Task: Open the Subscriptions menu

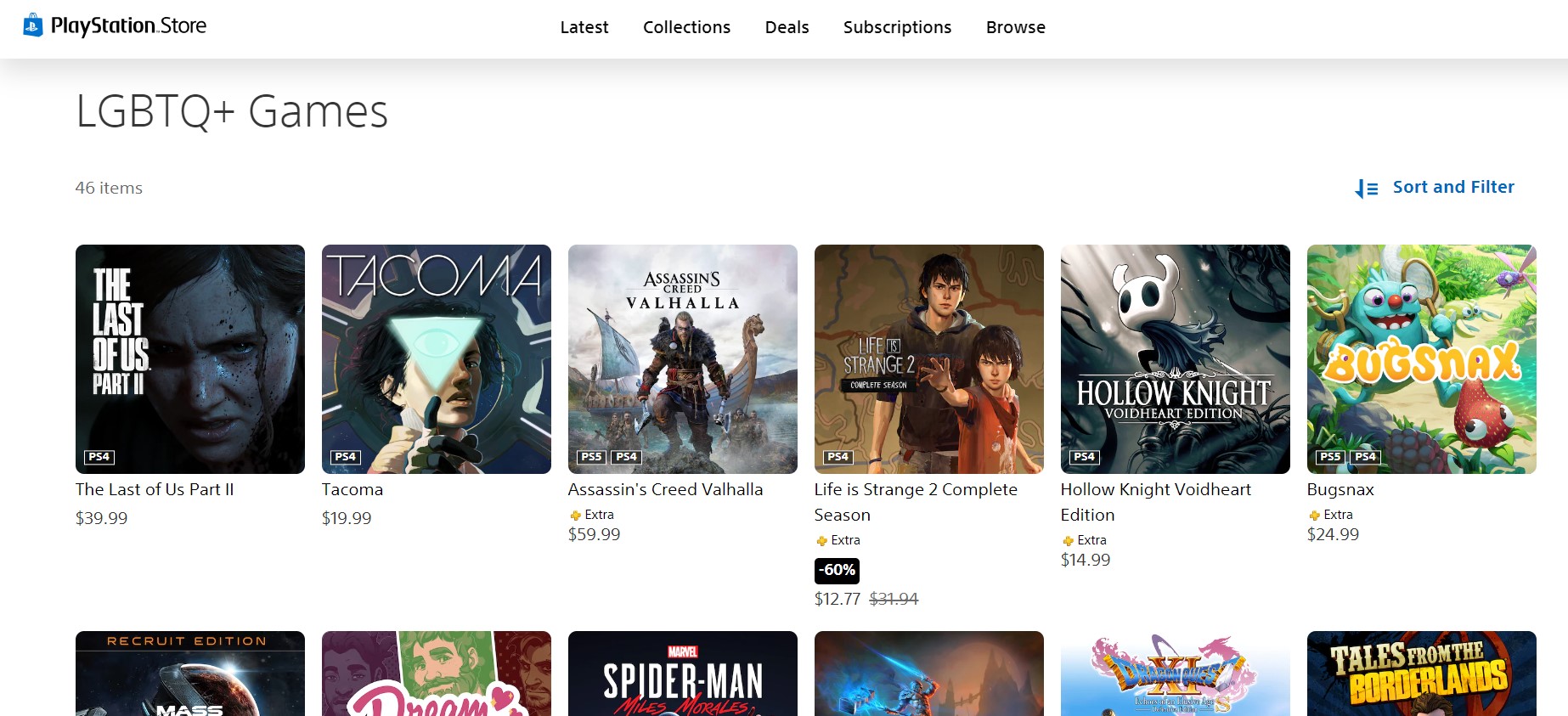Action: [x=897, y=27]
